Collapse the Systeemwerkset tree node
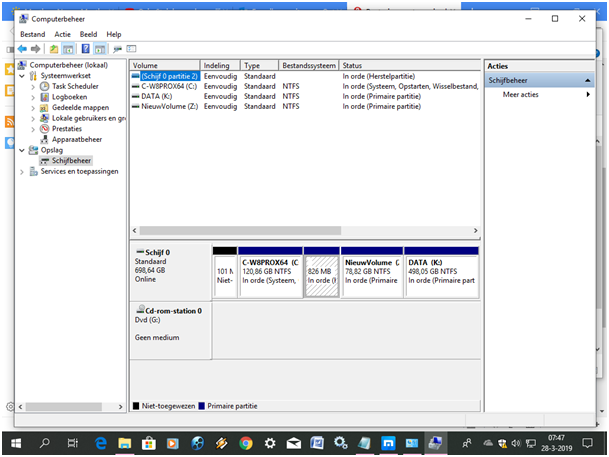Image resolution: width=609 pixels, height=457 pixels. [23, 75]
